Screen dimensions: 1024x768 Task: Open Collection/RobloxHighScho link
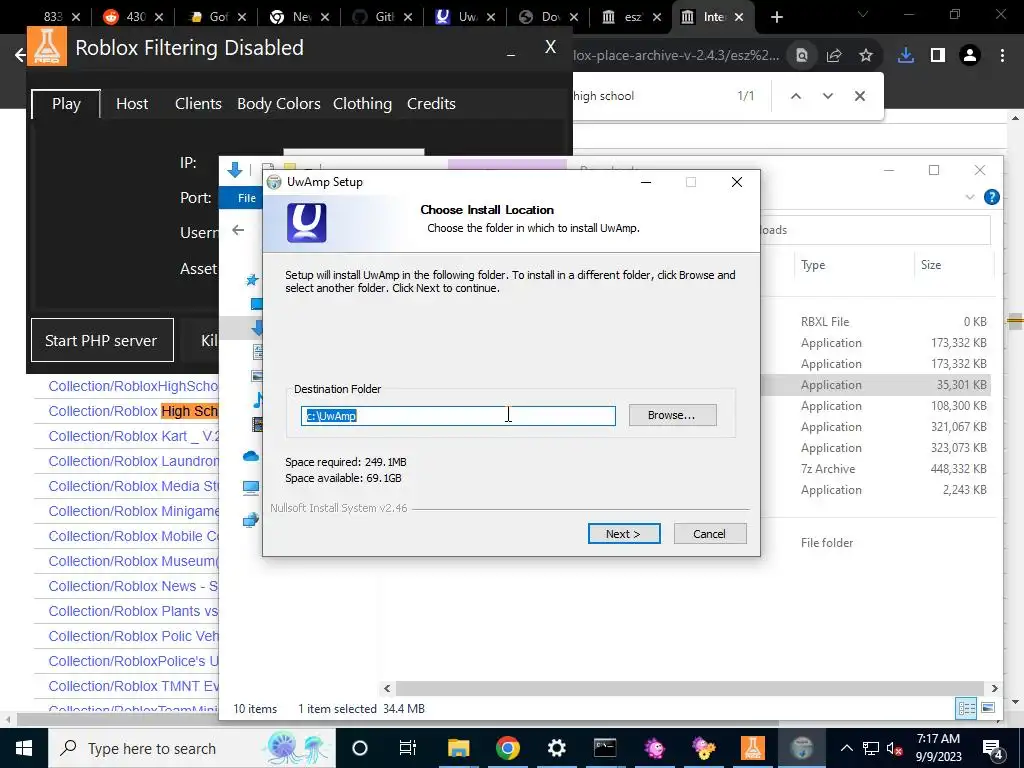(133, 386)
